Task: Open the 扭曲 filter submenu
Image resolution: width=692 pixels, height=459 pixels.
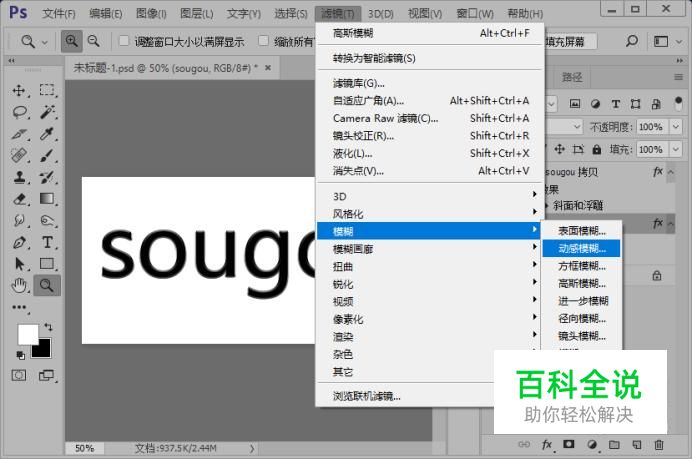Action: point(429,267)
